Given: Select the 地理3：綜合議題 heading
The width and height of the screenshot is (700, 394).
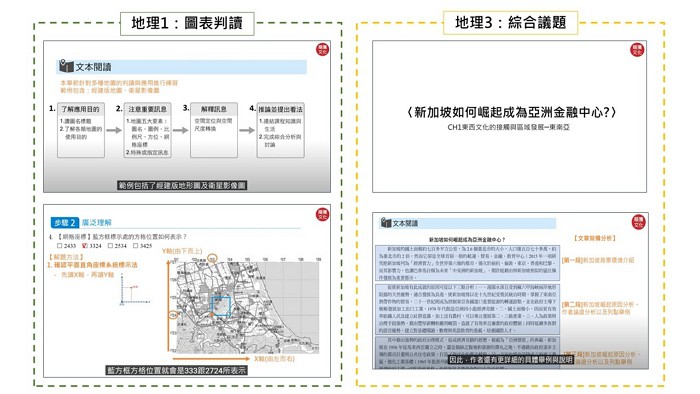Looking at the screenshot, I should 510,22.
